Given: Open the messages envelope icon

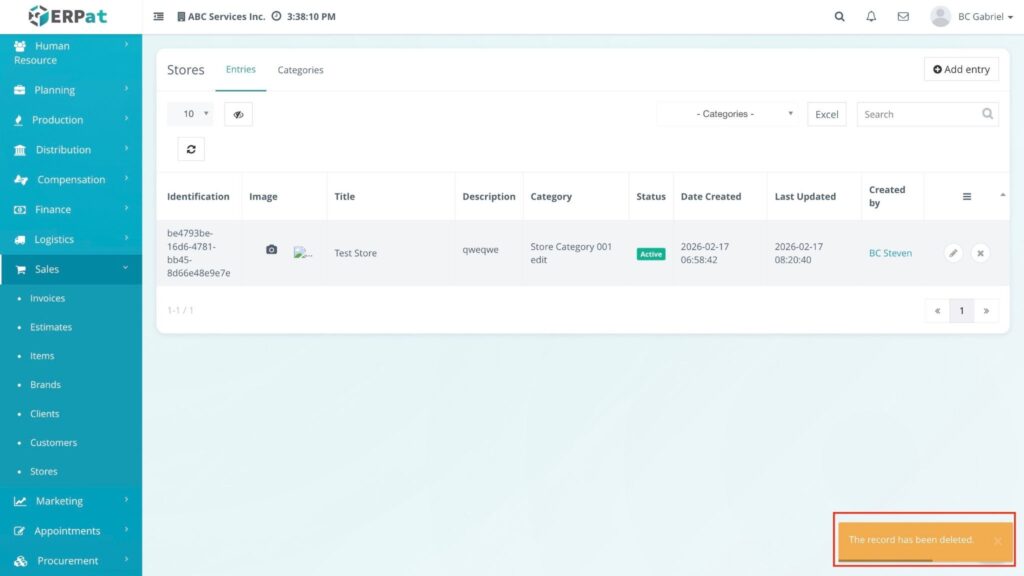Looking at the screenshot, I should (903, 17).
